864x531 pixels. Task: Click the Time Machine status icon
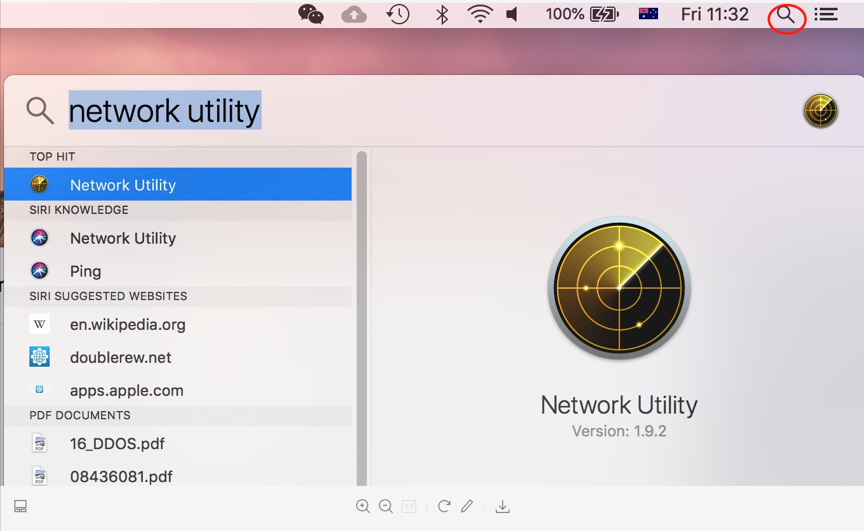coord(398,15)
